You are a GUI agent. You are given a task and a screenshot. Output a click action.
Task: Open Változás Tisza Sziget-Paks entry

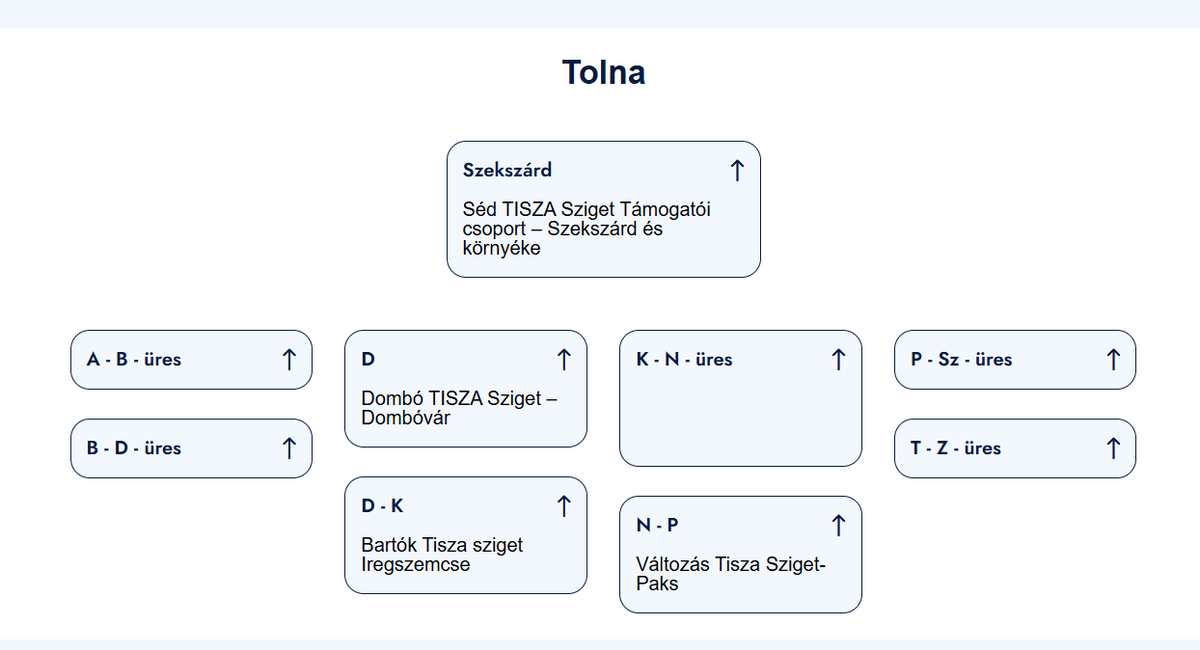(x=731, y=573)
